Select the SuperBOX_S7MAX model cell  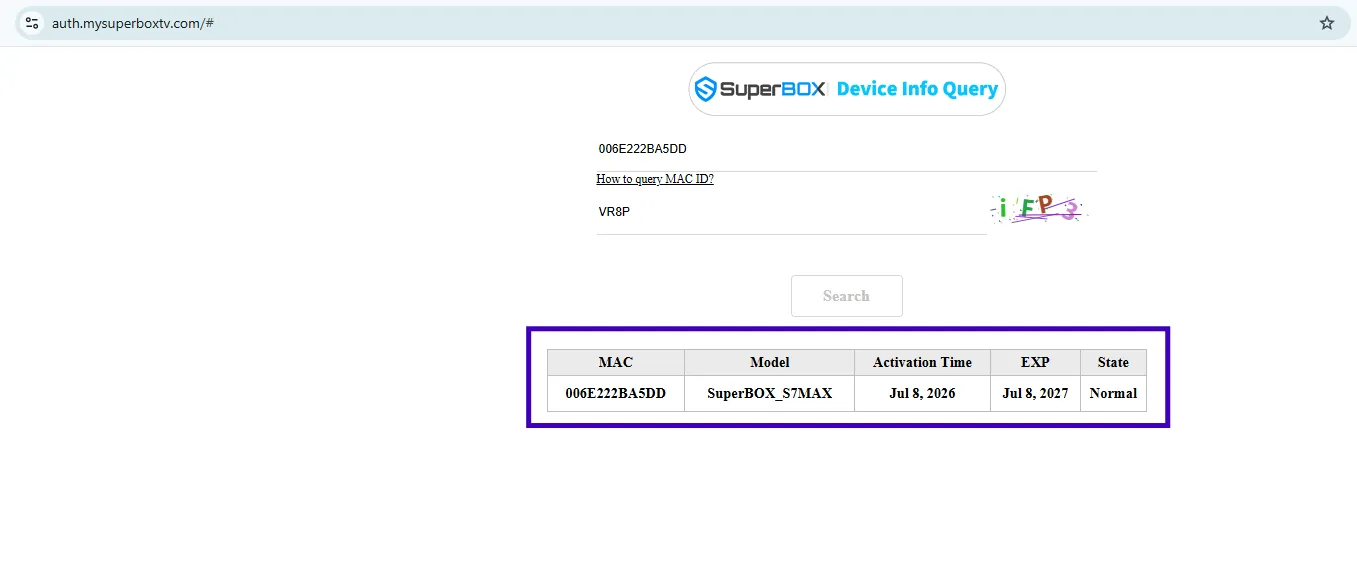click(770, 393)
